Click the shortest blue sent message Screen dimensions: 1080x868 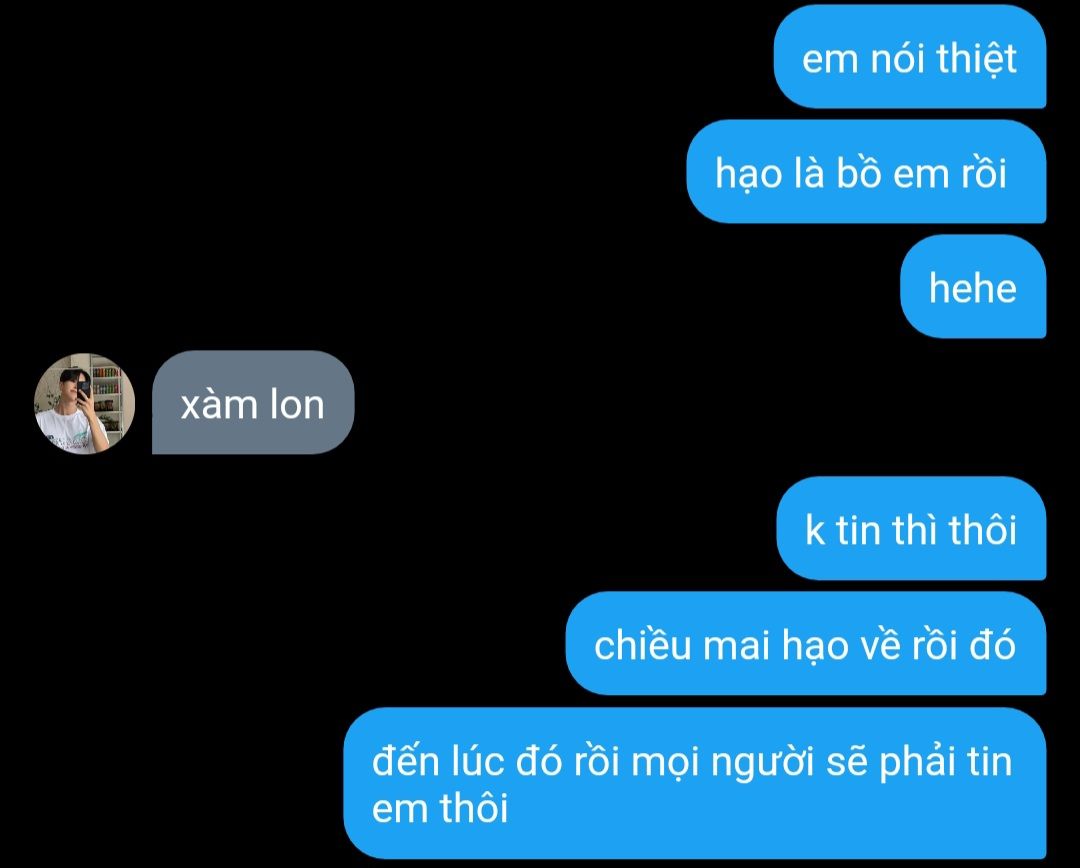click(x=973, y=287)
